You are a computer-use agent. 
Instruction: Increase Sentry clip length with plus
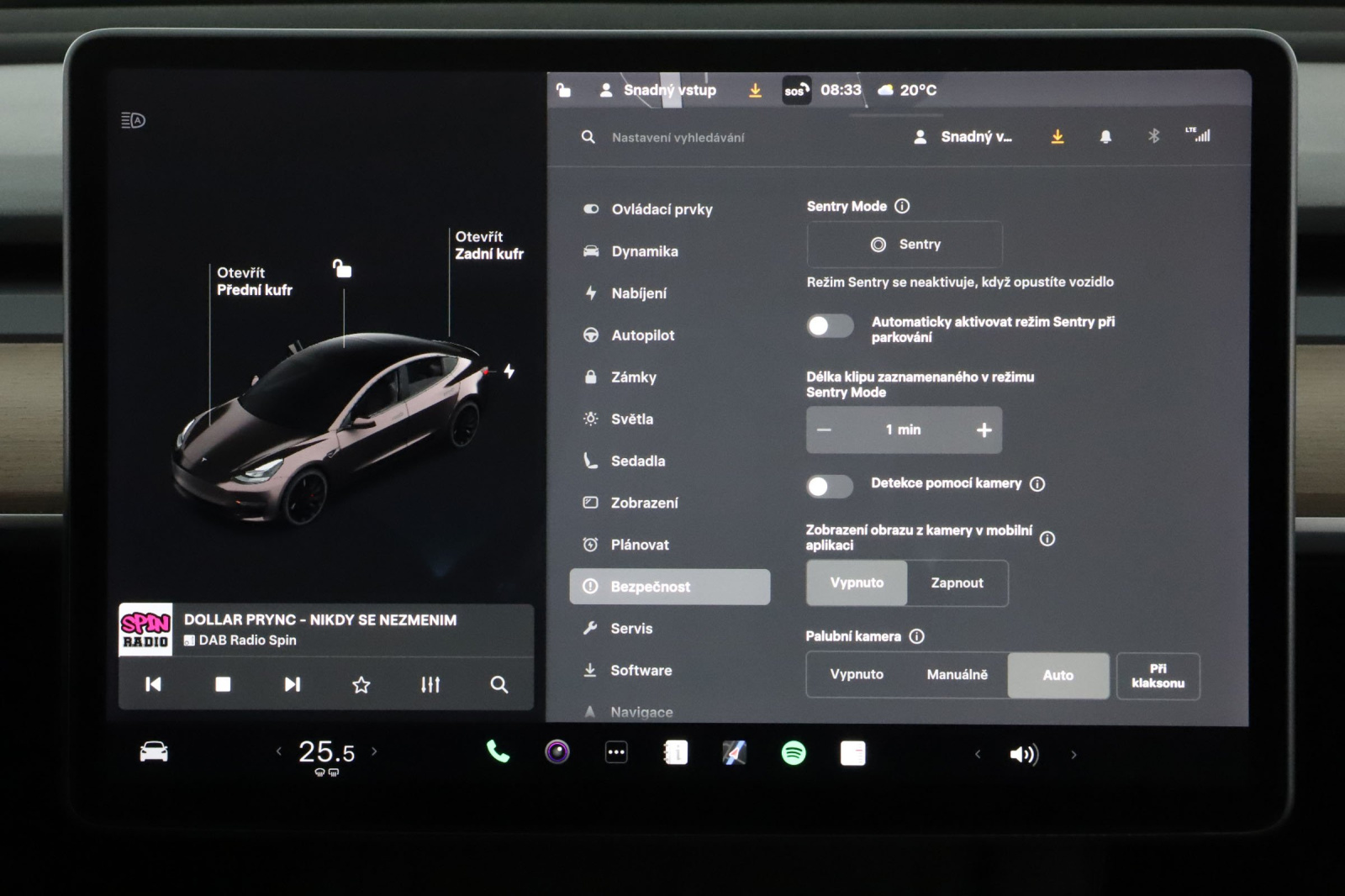tap(984, 430)
